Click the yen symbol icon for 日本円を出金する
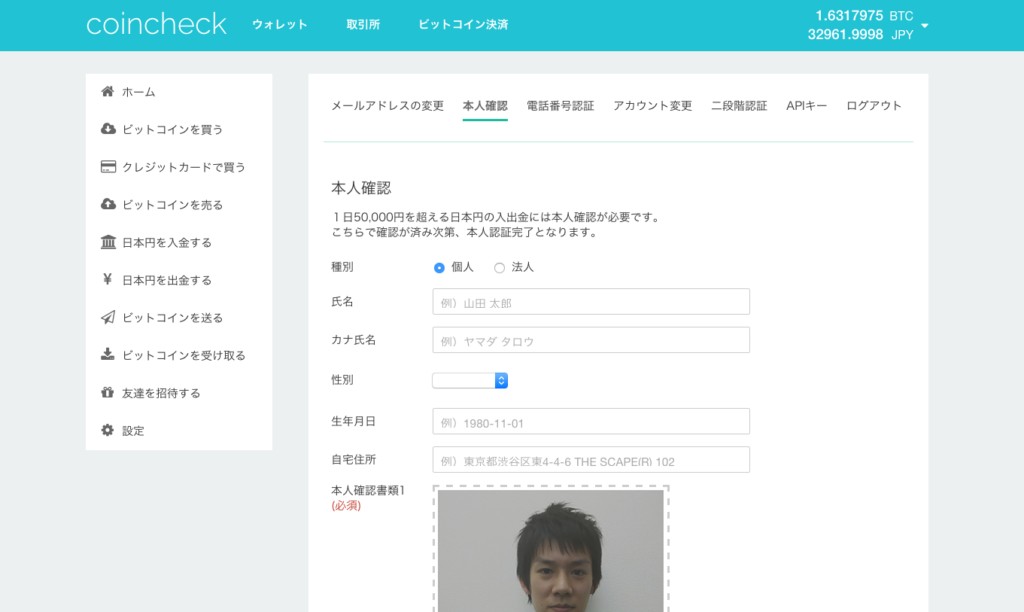The width and height of the screenshot is (1024, 612). click(x=107, y=280)
